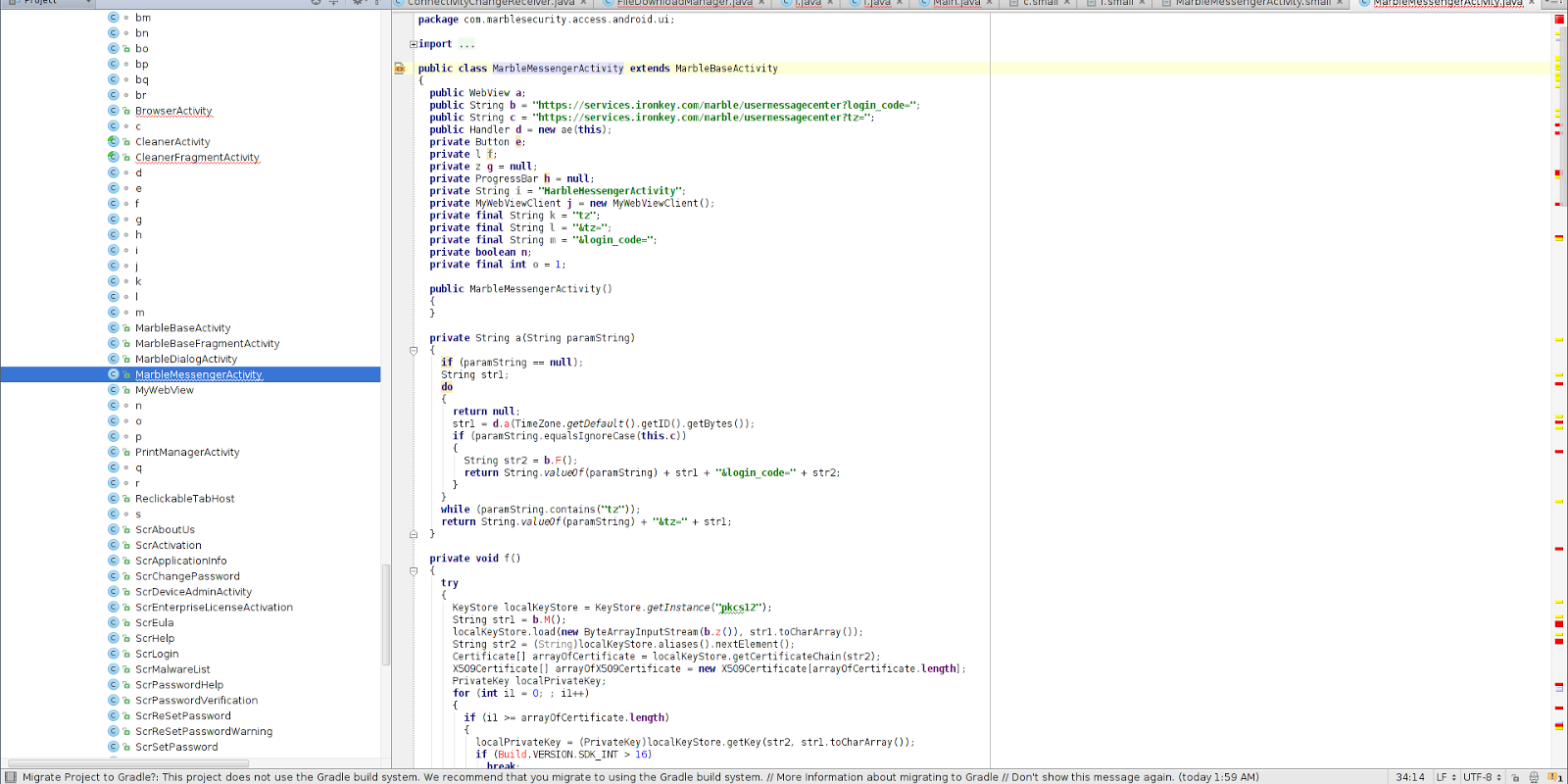The height and width of the screenshot is (784, 1568).
Task: Click the class icon beside ScrActivation
Action: pyautogui.click(x=113, y=545)
